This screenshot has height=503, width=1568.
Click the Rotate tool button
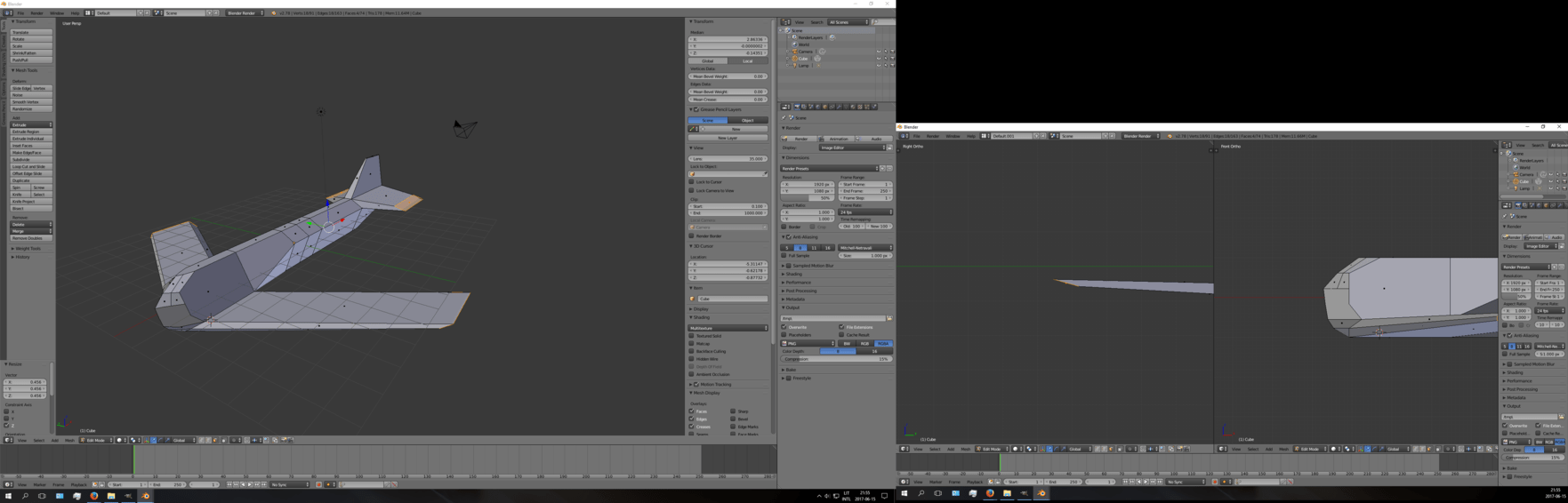[x=31, y=39]
